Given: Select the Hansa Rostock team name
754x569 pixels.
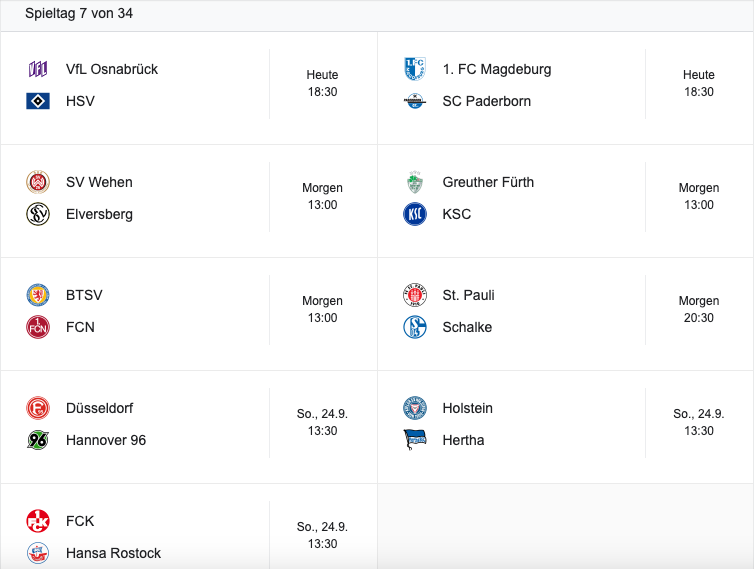Looking at the screenshot, I should [x=113, y=553].
